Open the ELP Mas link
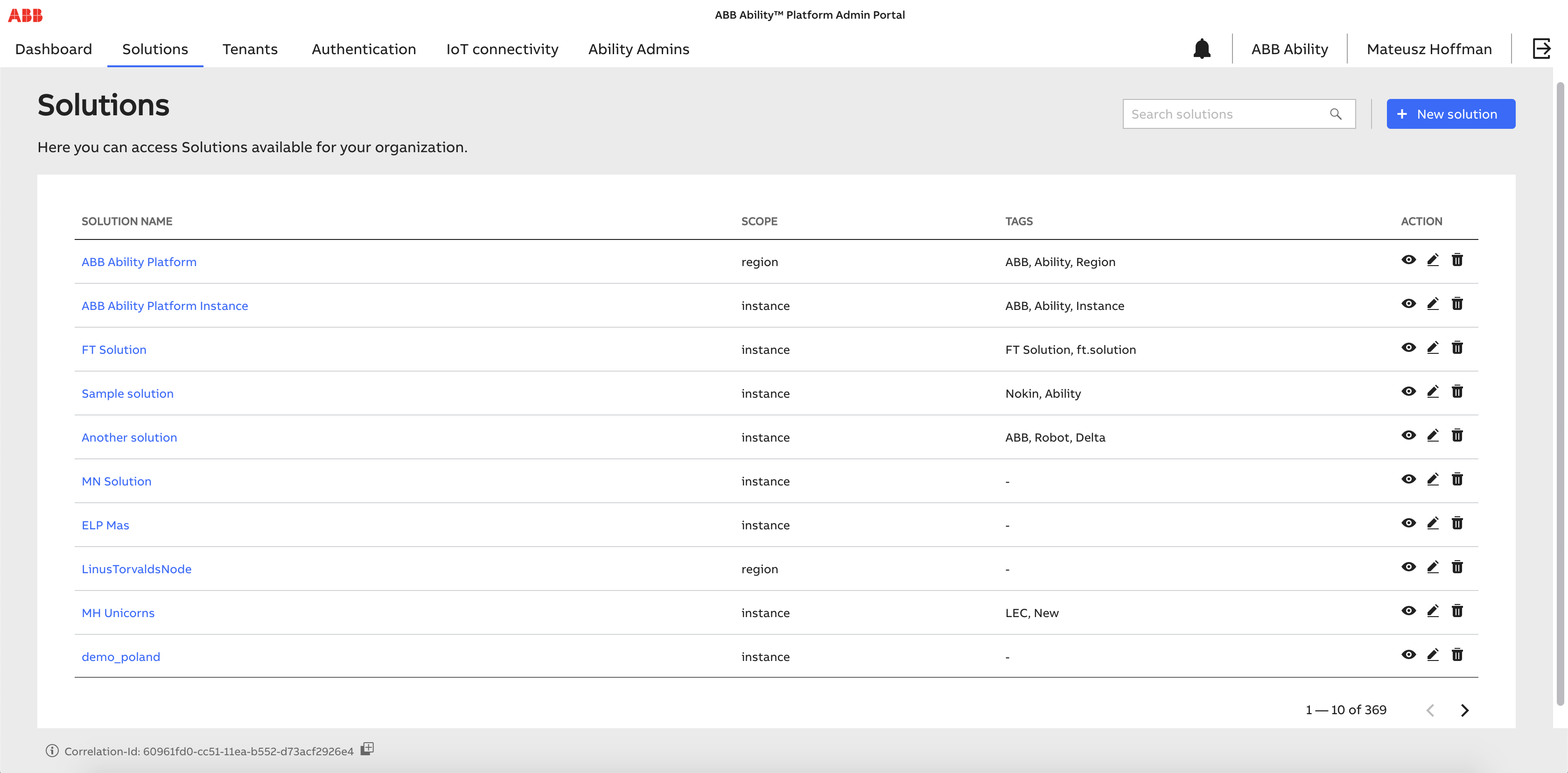Screen dimensions: 1568x773 pos(105,525)
